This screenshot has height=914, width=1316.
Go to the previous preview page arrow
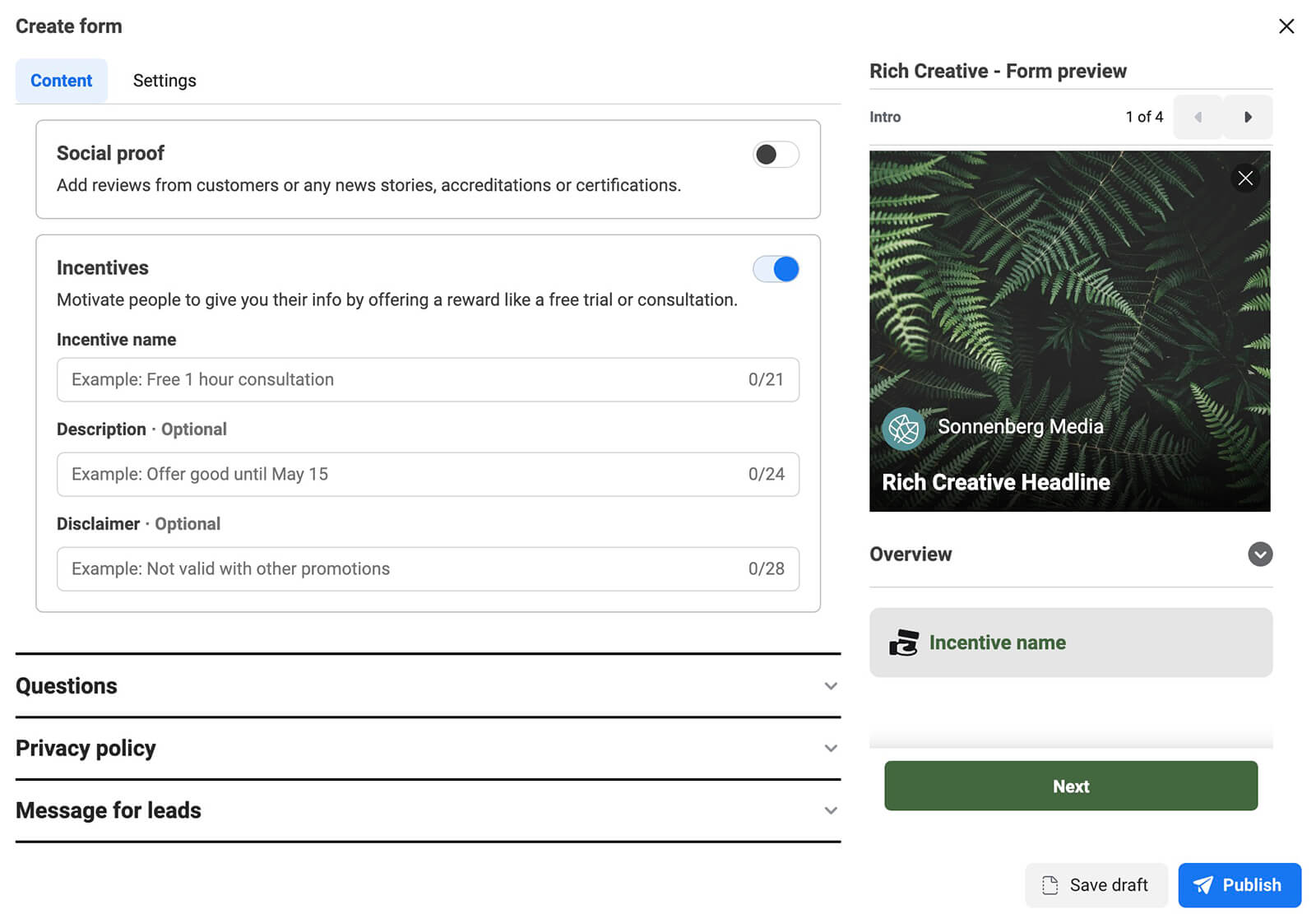[x=1198, y=117]
